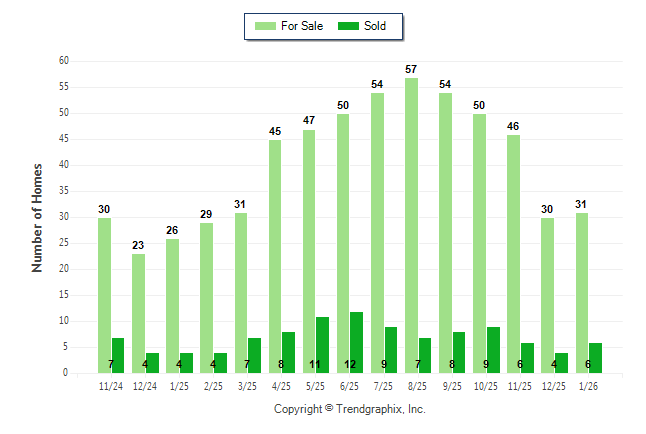Viewport: 646px width, 434px height.
Task: Click the 8/25 For Sale bar
Action: [x=411, y=225]
